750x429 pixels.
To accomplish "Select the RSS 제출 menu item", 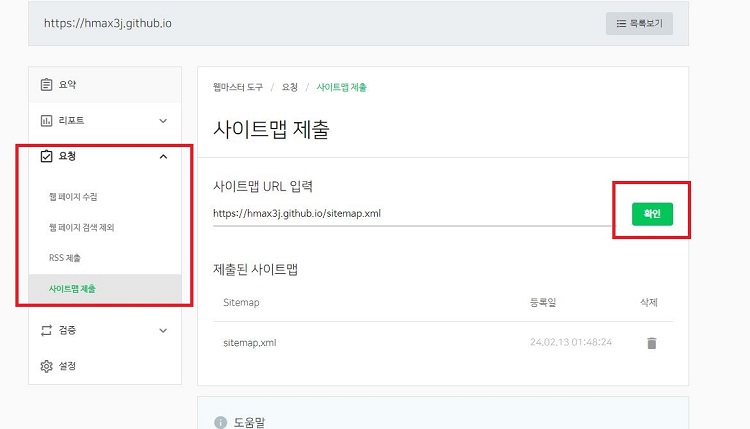I will [65, 258].
